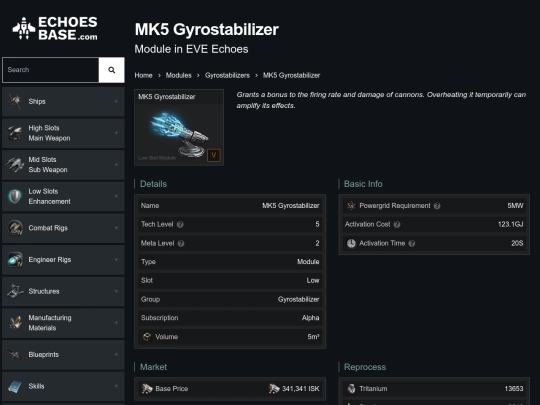Click the Alpha subscription value
This screenshot has height=405, width=540.
click(x=310, y=318)
